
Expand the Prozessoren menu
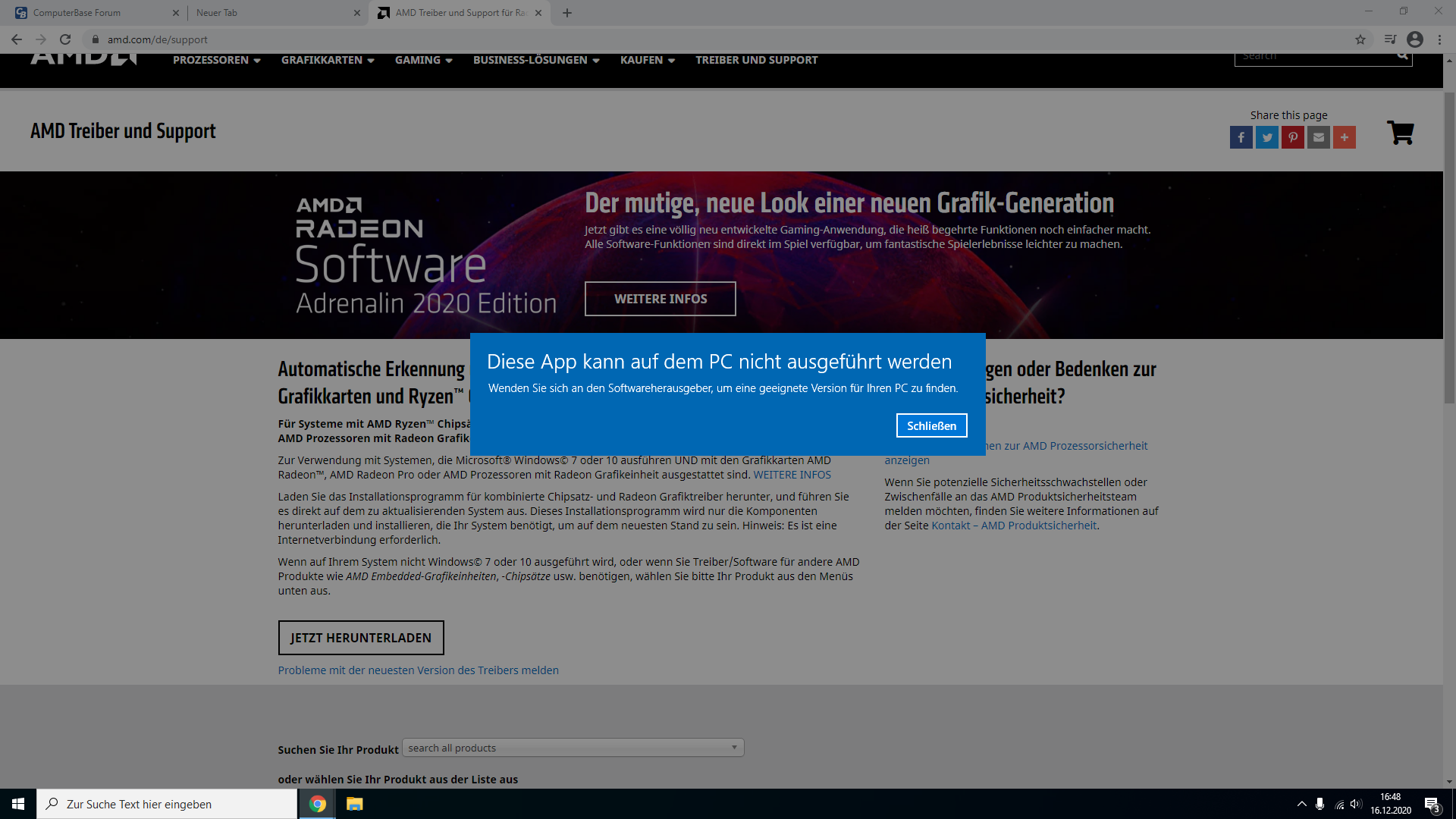click(216, 60)
